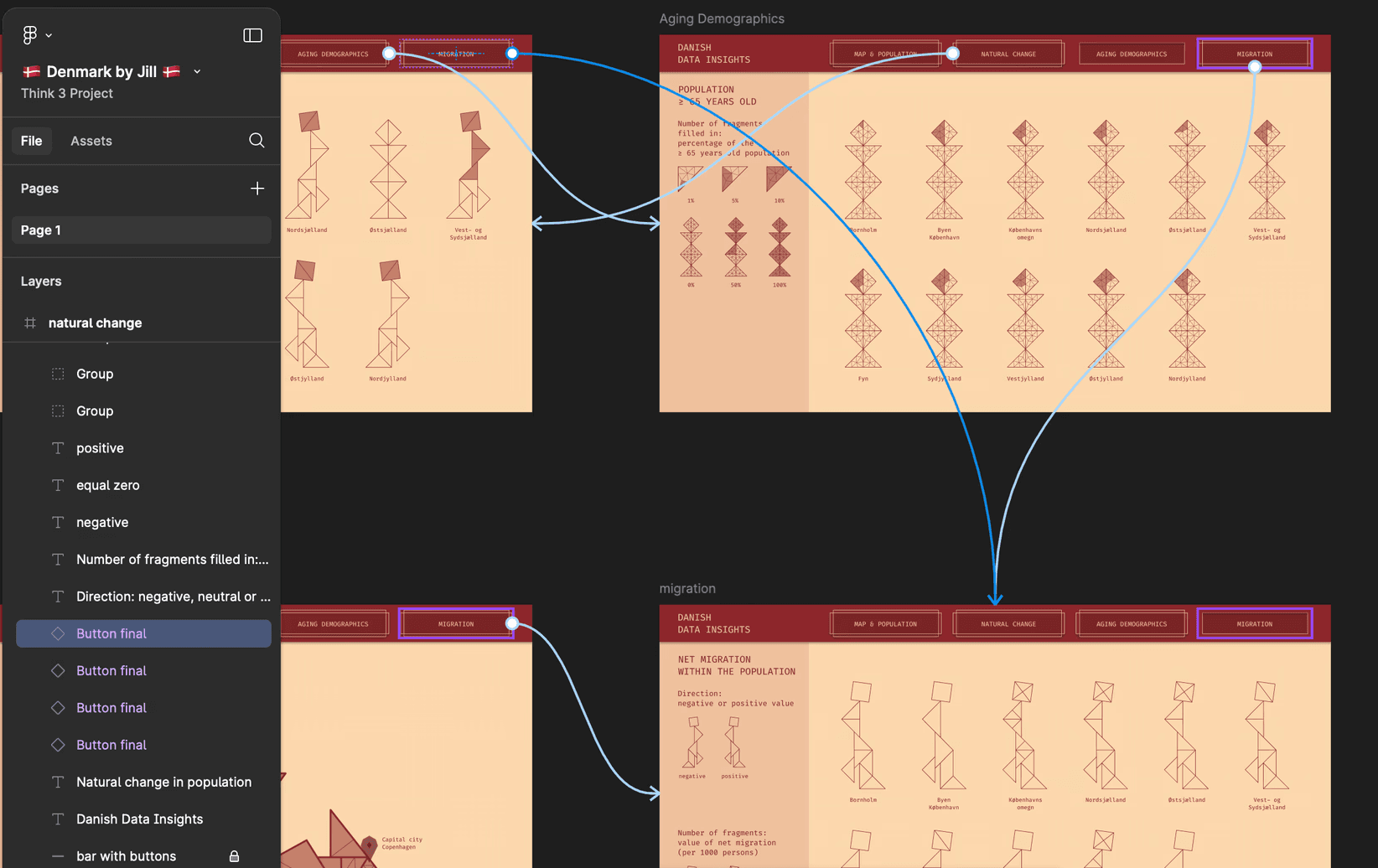Click the group icon of the second Group layer
This screenshot has width=1378, height=868.
[58, 411]
